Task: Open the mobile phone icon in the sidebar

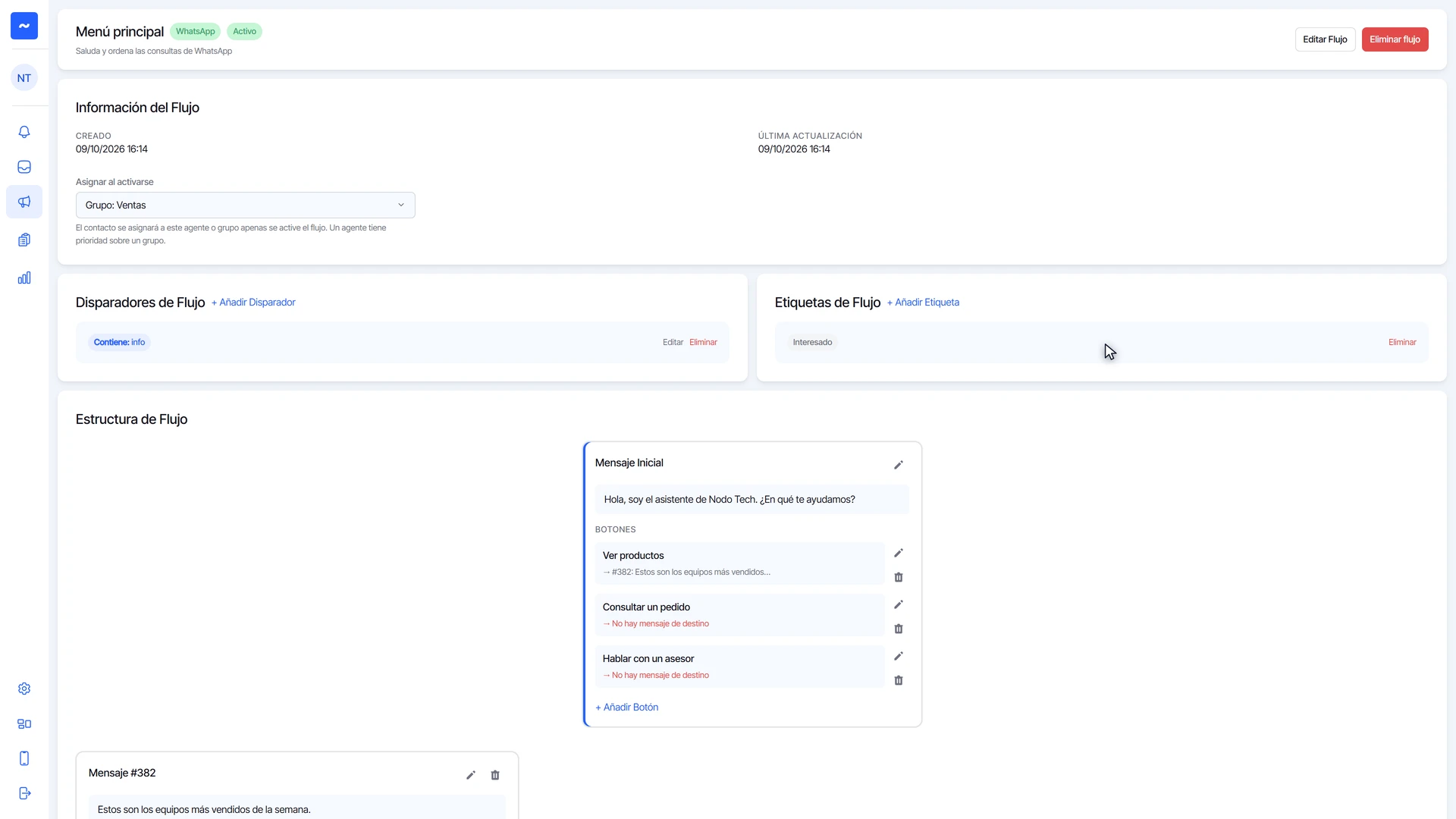Action: (24, 758)
